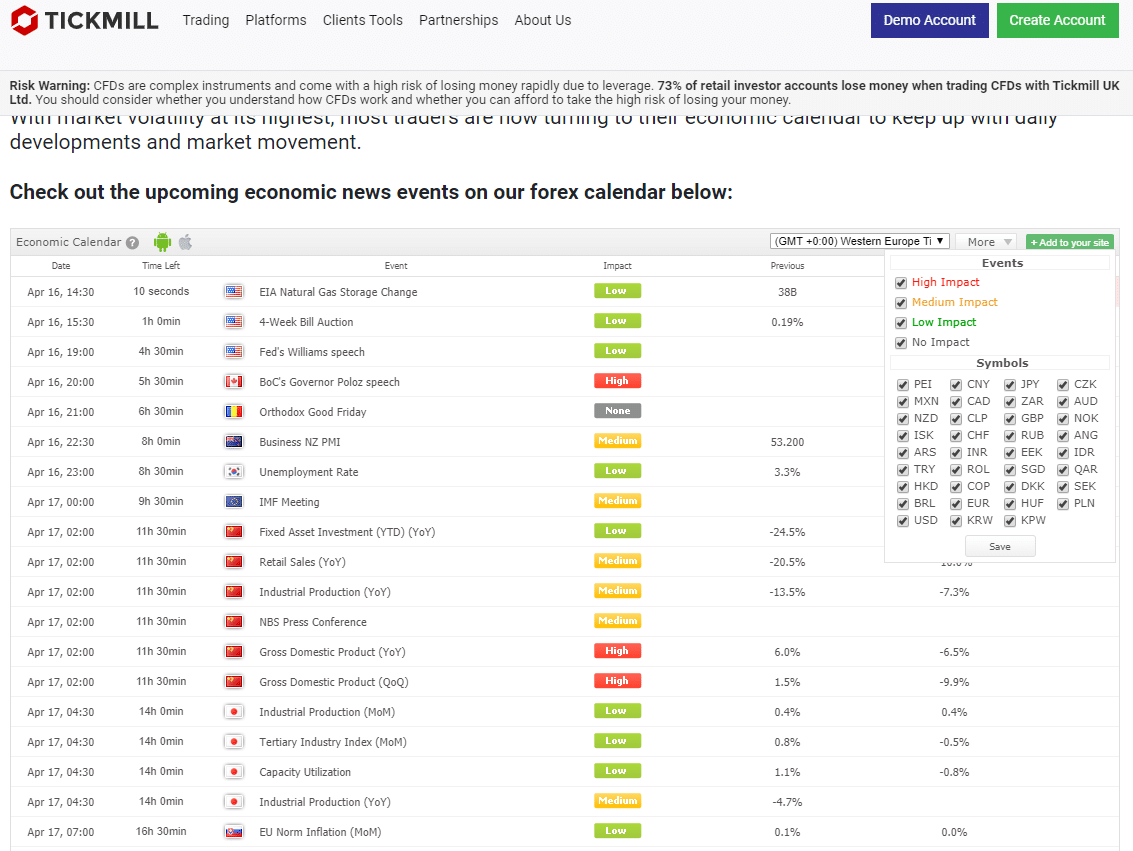Click the Apr 17, 07:00 date cell

(61, 832)
